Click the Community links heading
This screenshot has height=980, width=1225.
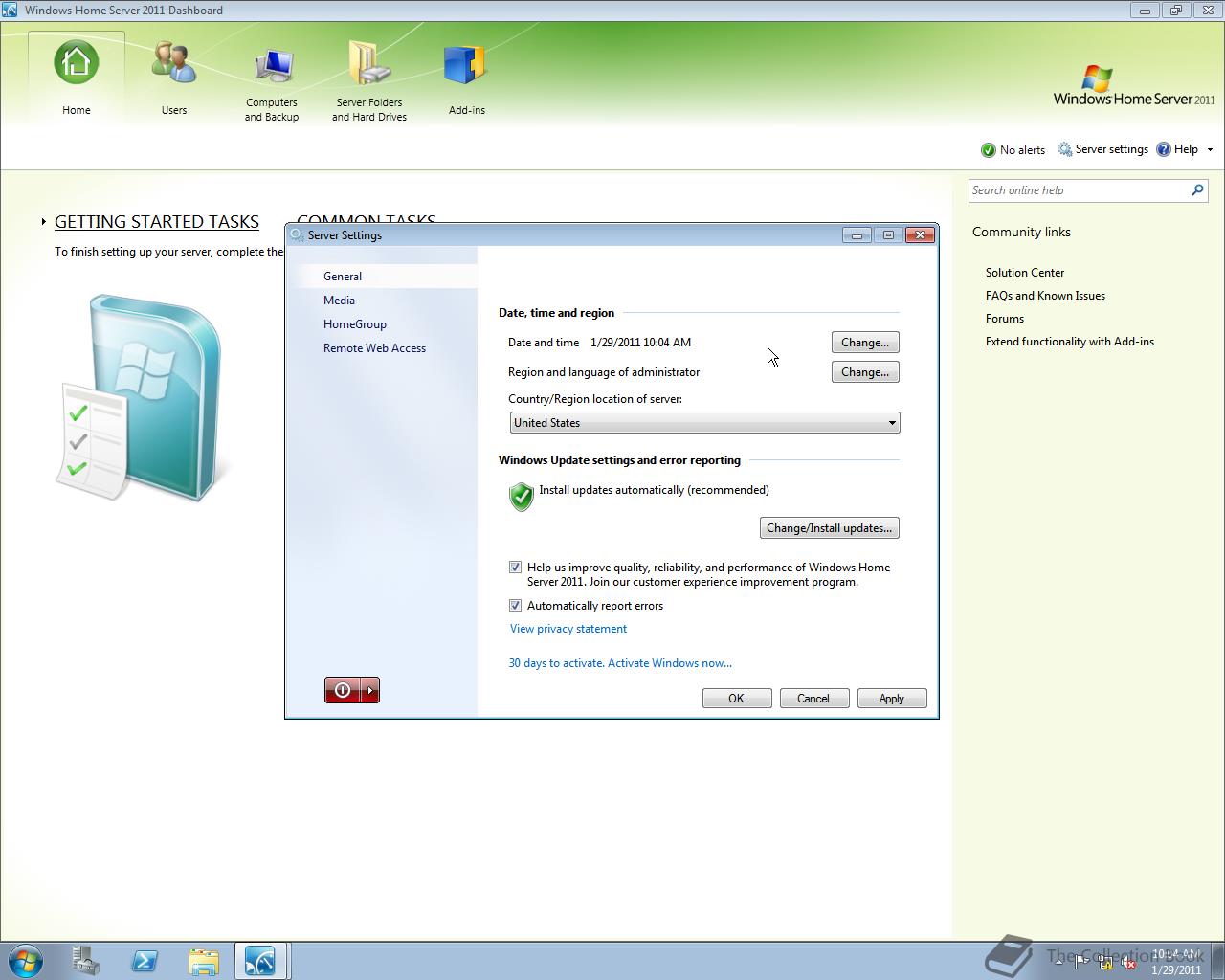point(1021,233)
